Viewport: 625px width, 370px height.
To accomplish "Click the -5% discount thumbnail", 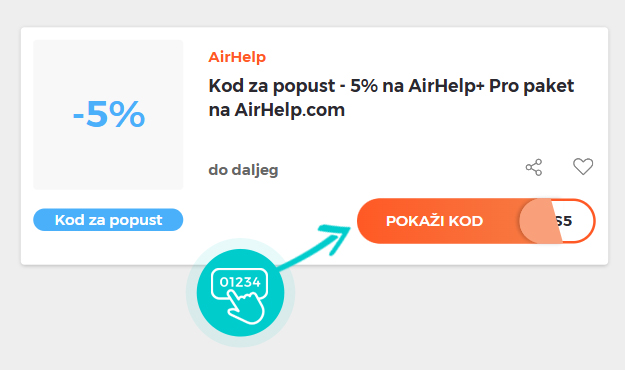I will click(x=108, y=114).
